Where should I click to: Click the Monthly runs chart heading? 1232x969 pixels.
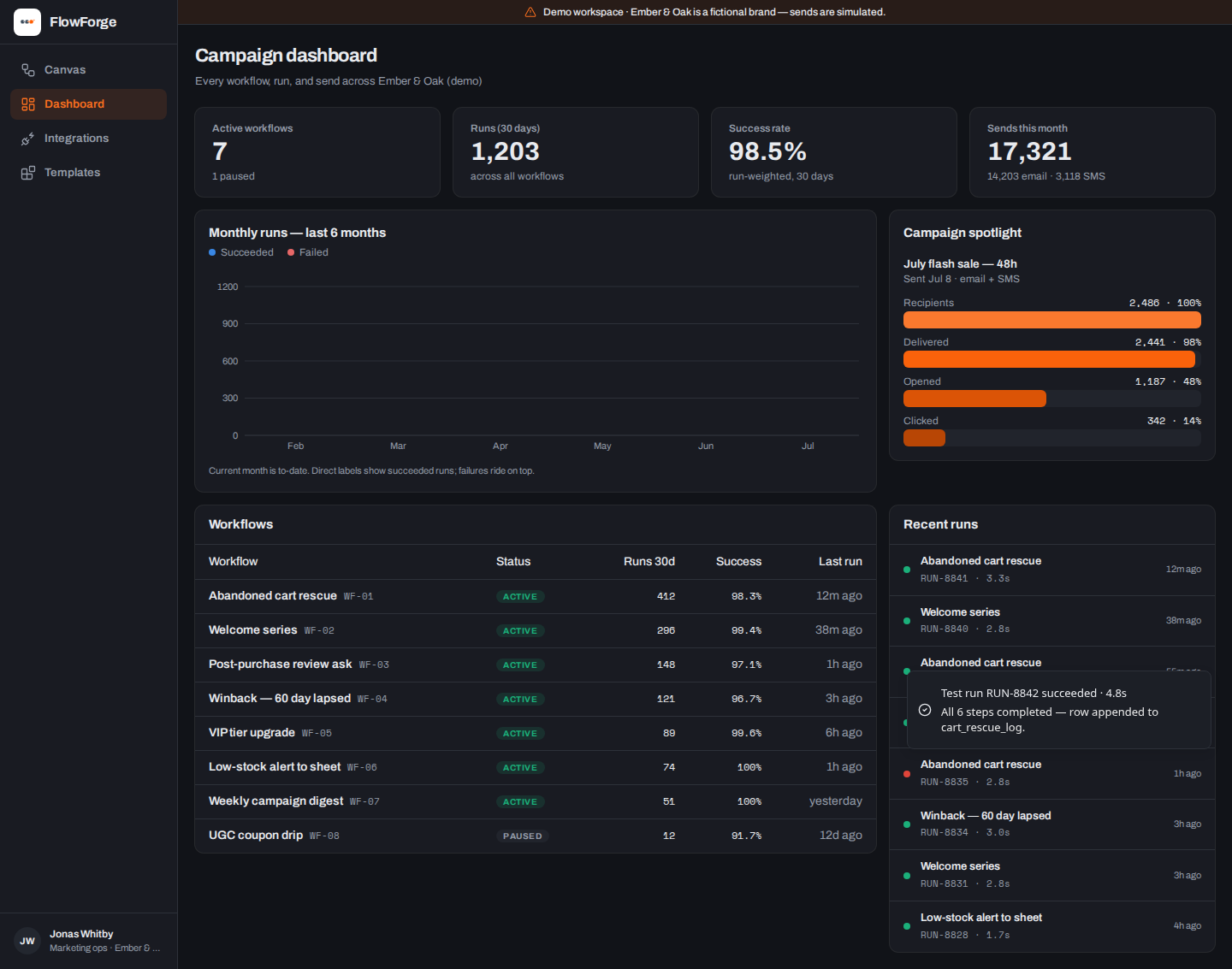point(297,233)
